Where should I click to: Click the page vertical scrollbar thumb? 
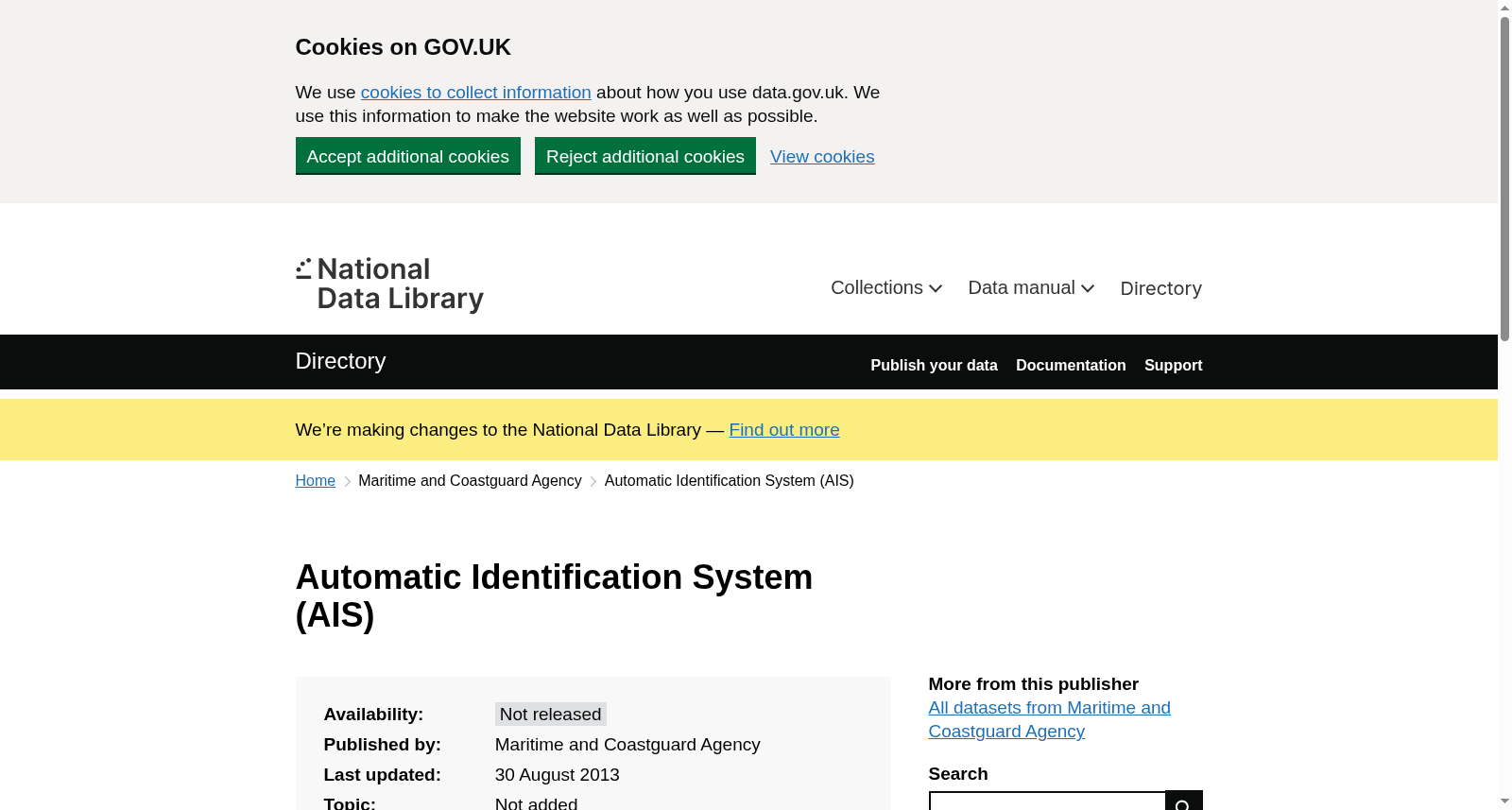pos(1504,180)
